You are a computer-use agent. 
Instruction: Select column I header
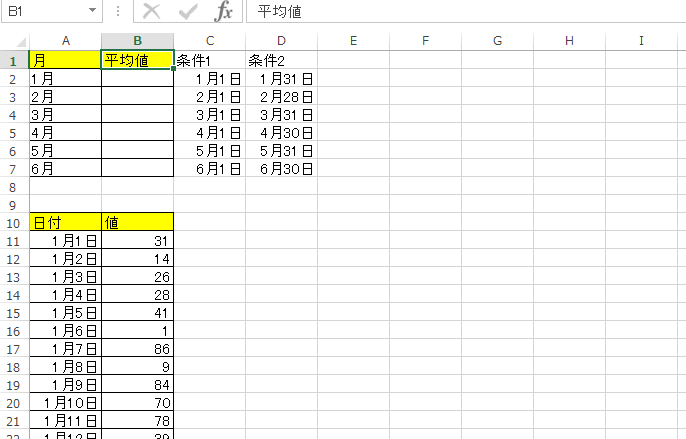641,41
